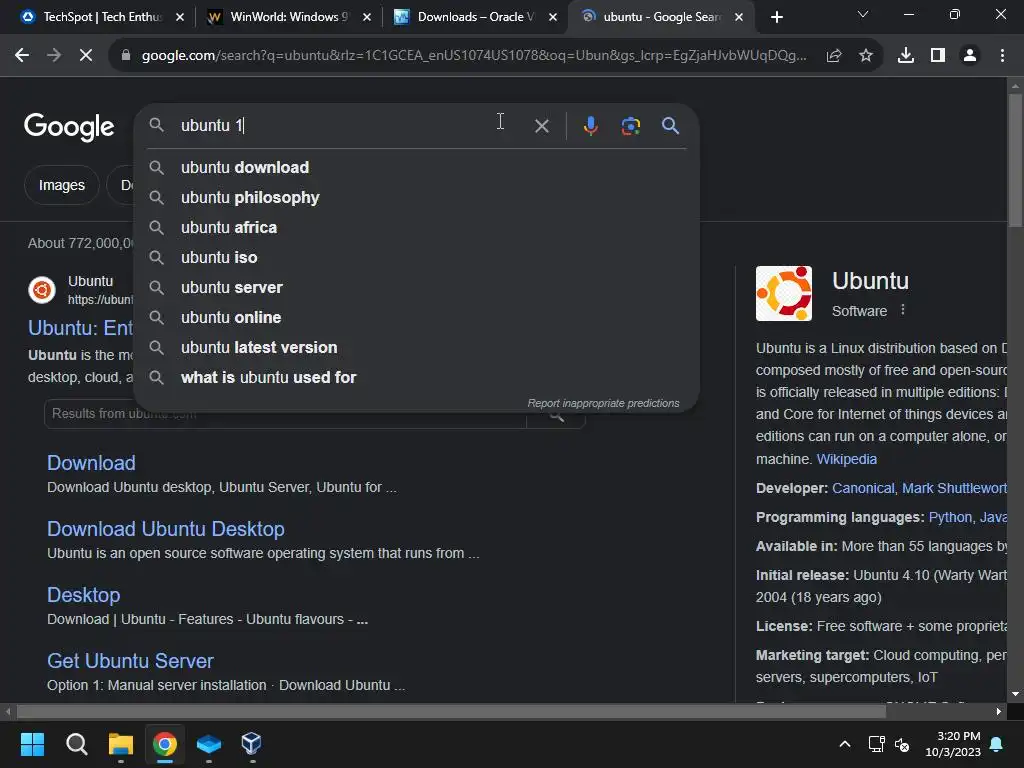The image size is (1024, 768).
Task: Open Chrome downloads icon
Action: (x=906, y=56)
